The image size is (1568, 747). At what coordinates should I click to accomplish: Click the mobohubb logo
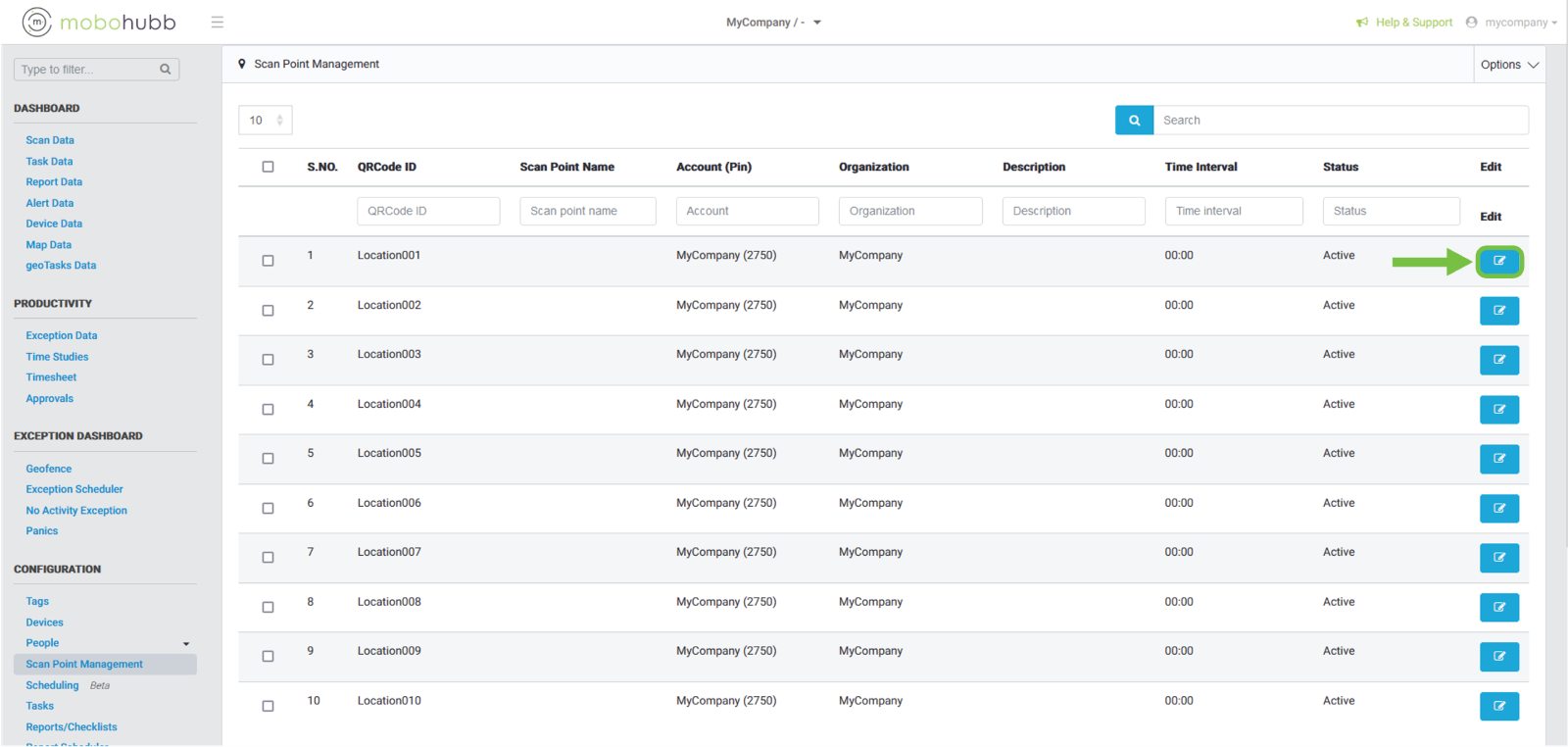click(99, 22)
